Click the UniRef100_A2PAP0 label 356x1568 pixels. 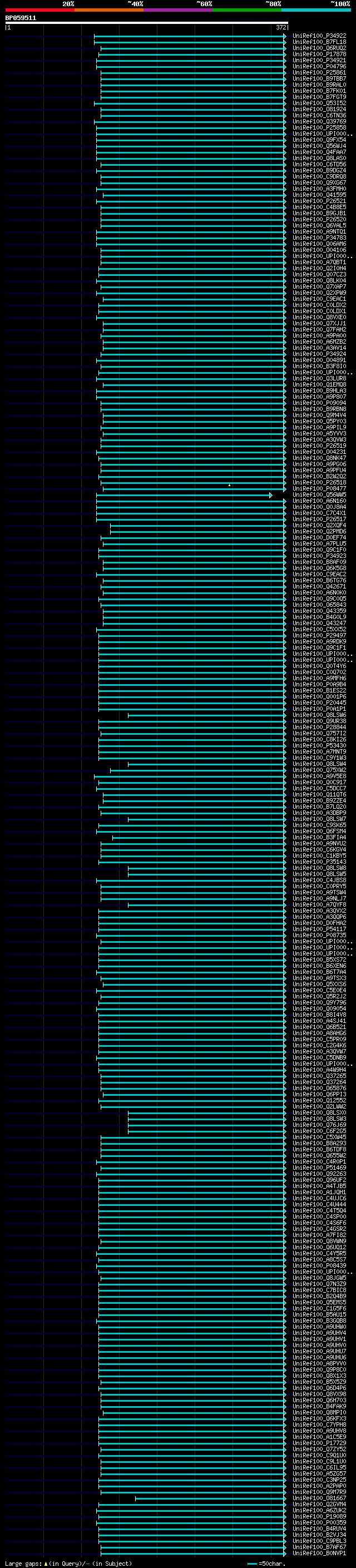point(319,1486)
